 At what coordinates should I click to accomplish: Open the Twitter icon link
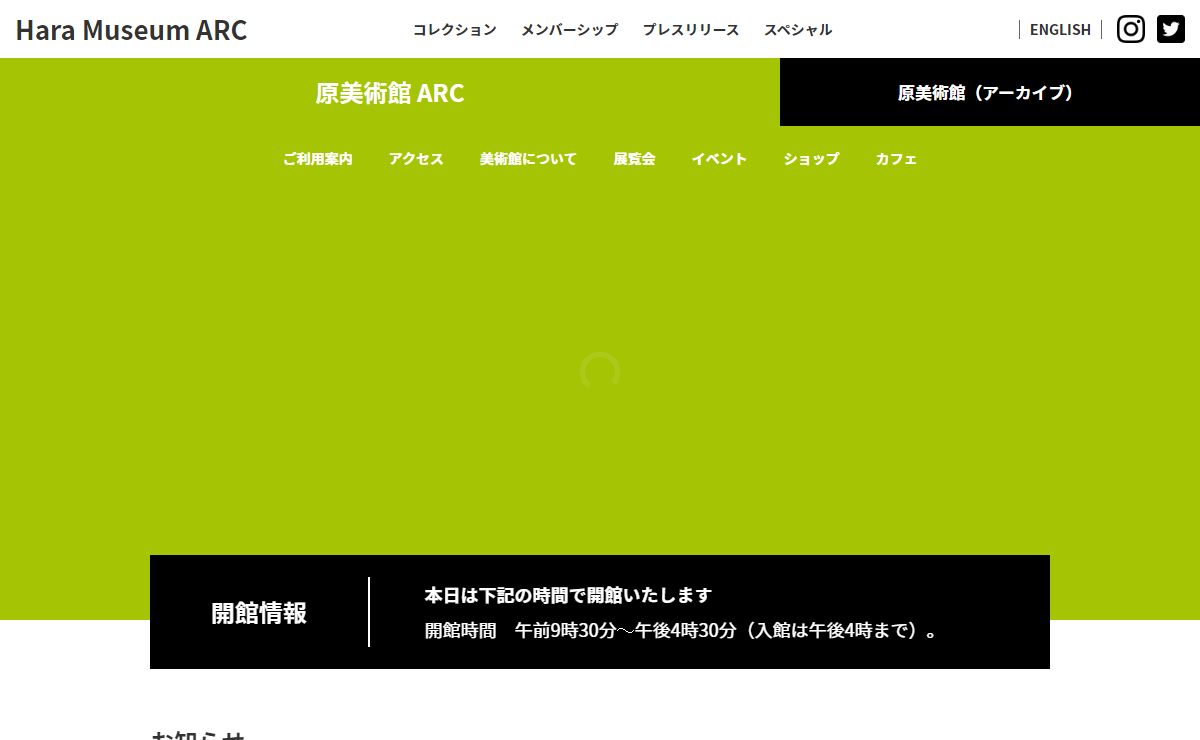pos(1171,29)
